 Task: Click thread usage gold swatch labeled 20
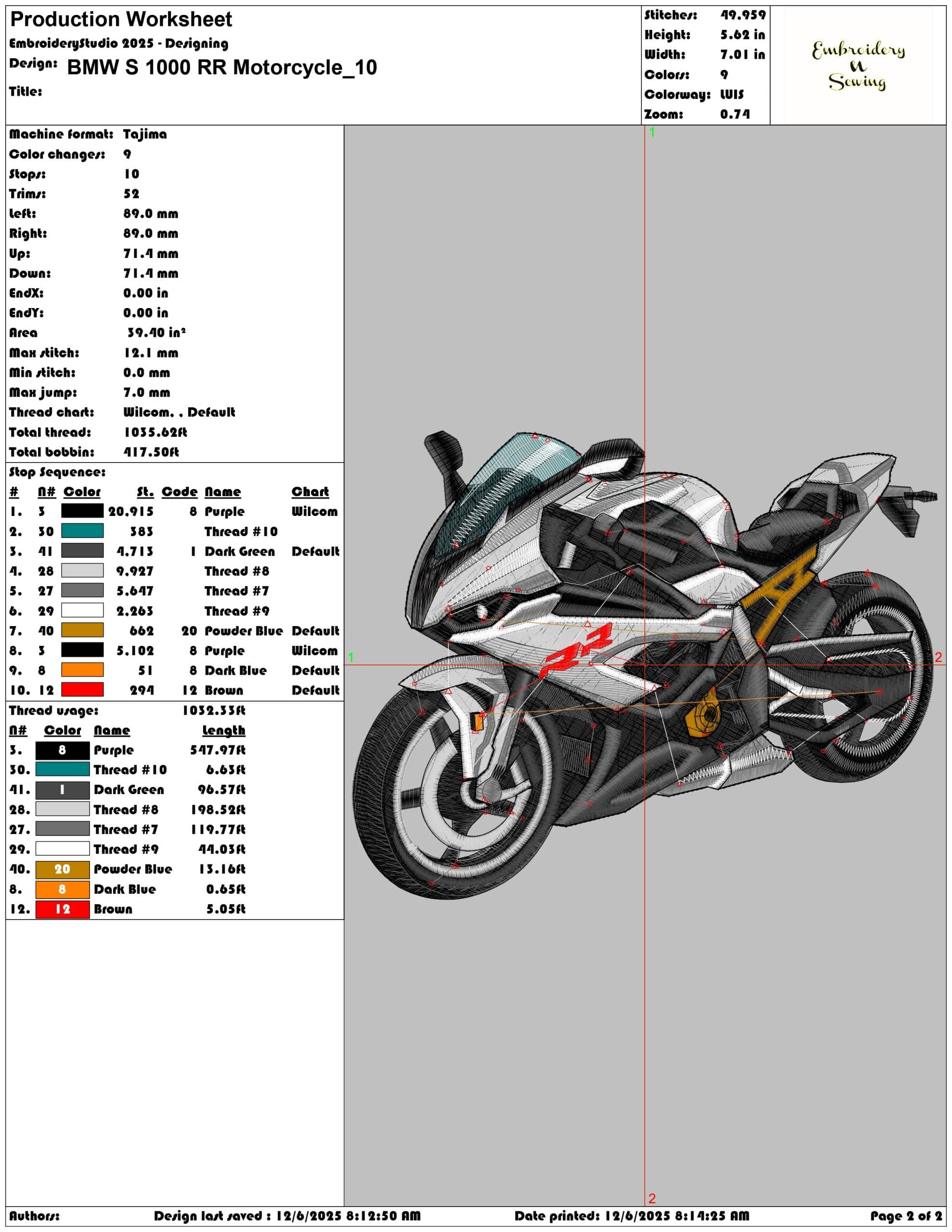[x=63, y=869]
